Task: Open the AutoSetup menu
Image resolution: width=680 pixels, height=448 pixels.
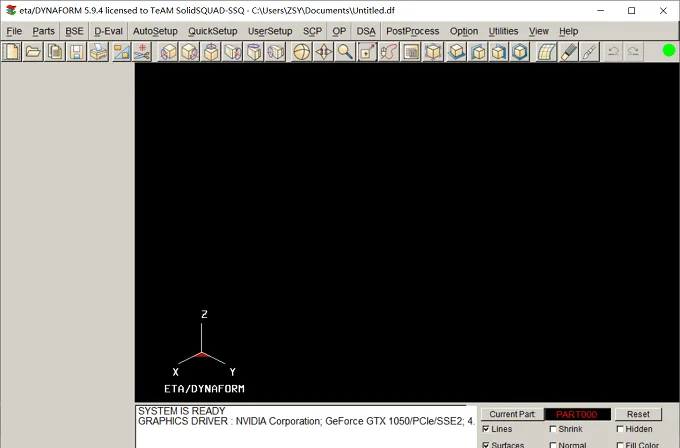Action: coord(155,31)
